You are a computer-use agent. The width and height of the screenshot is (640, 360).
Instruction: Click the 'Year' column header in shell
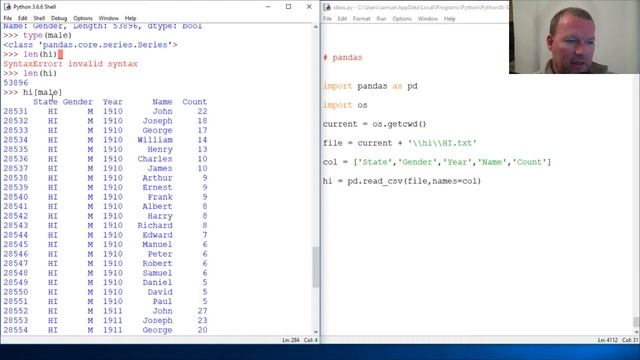(x=113, y=102)
